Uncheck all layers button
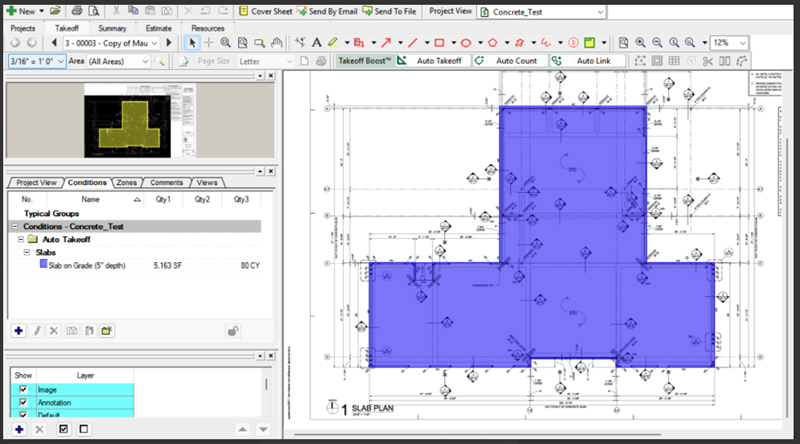 [84, 429]
